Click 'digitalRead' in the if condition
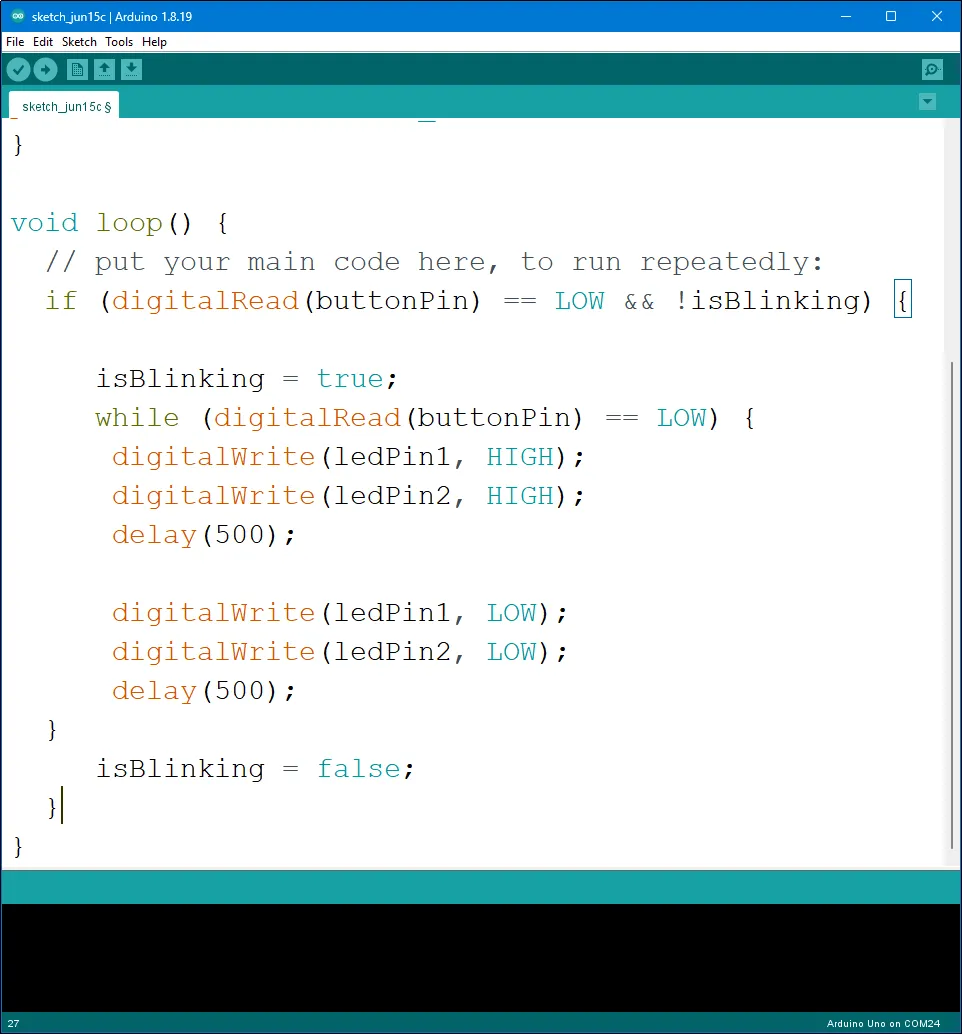962x1034 pixels. coord(205,301)
